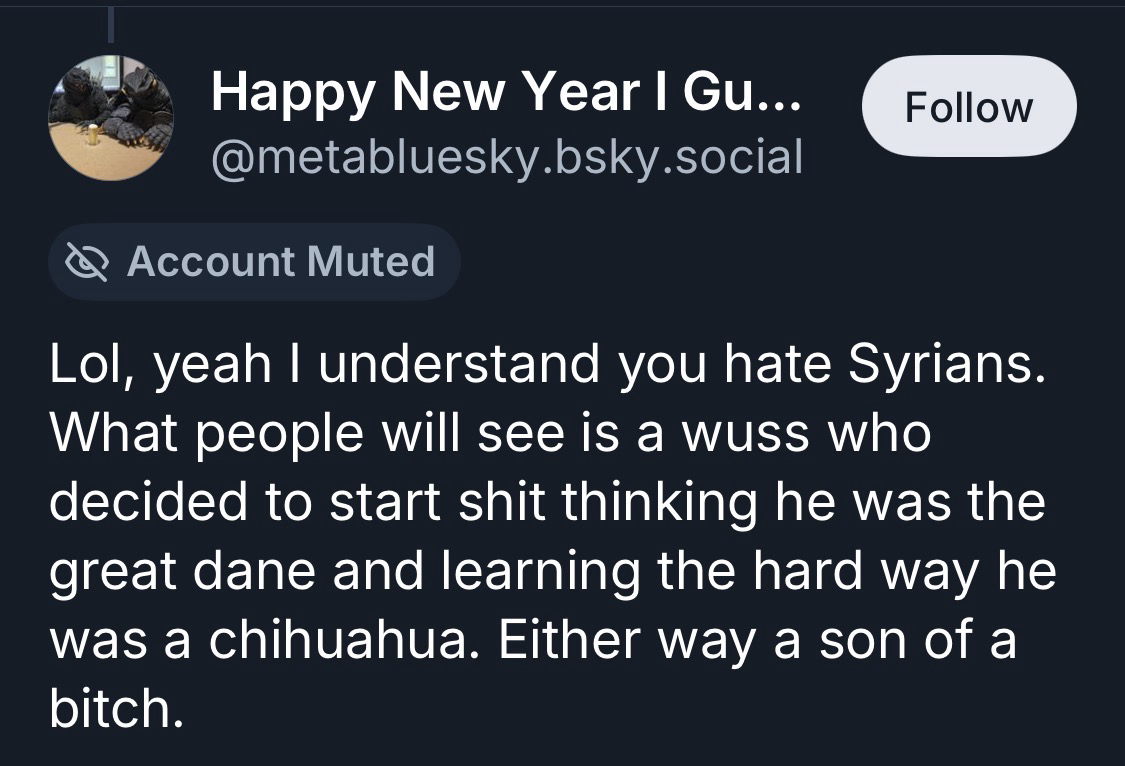
Task: Follow the metabluesky account
Action: click(968, 106)
